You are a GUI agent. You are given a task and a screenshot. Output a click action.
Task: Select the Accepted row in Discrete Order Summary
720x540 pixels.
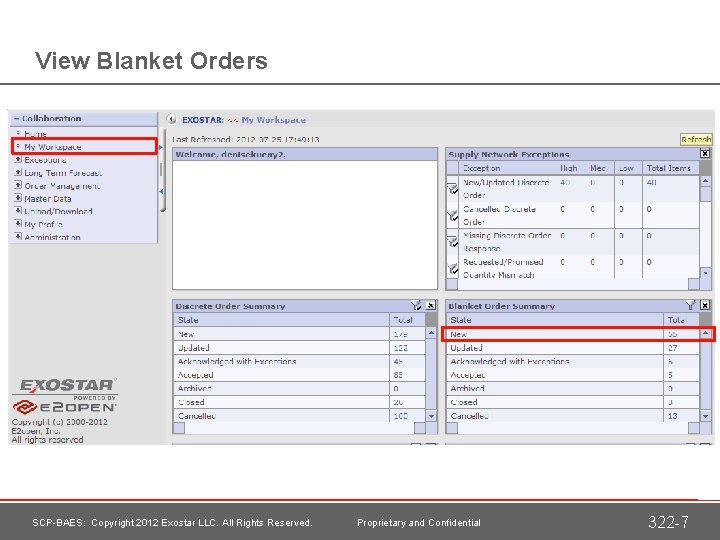[x=299, y=375]
